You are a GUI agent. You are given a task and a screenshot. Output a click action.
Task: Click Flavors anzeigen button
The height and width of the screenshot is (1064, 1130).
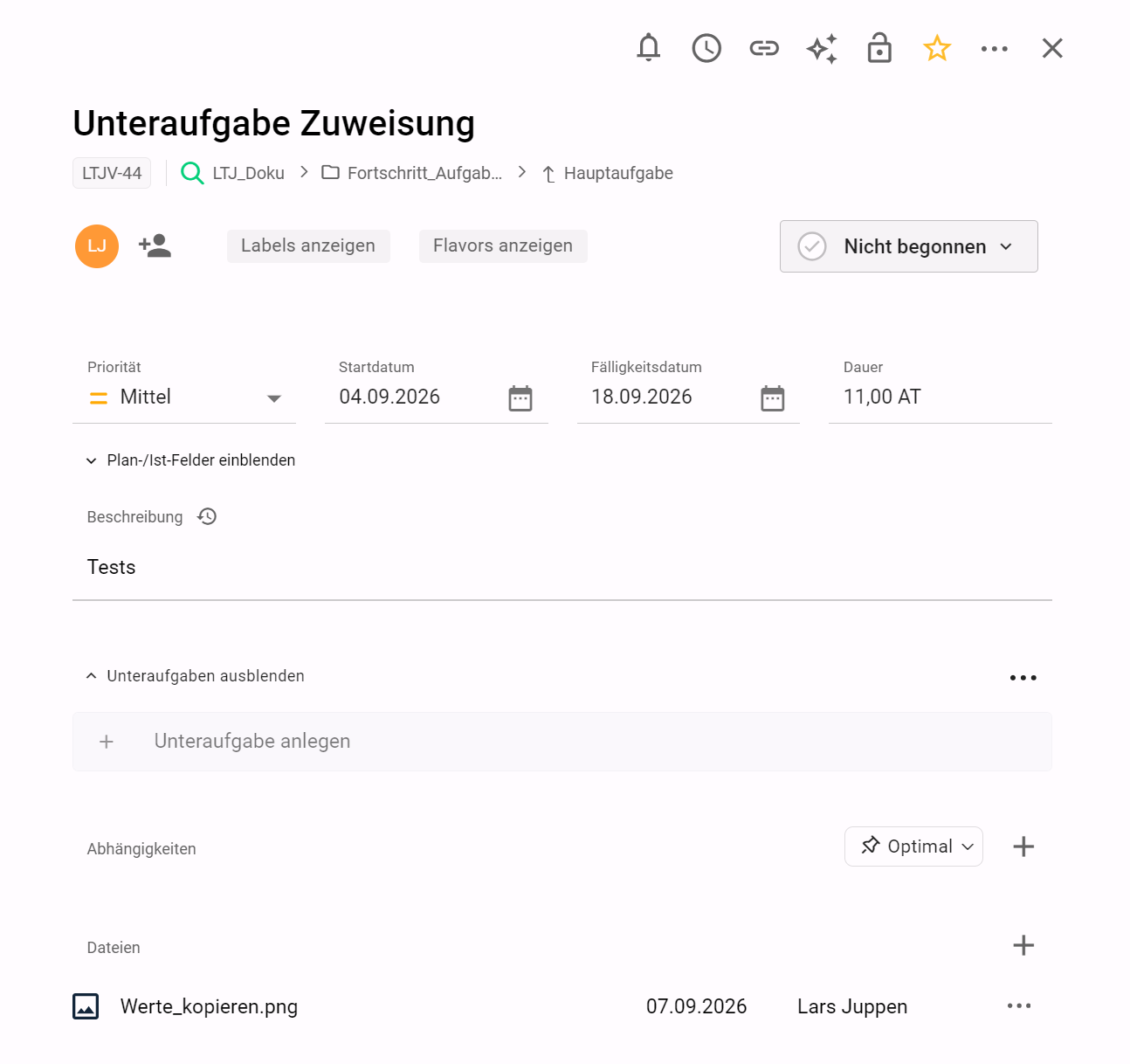(x=503, y=246)
